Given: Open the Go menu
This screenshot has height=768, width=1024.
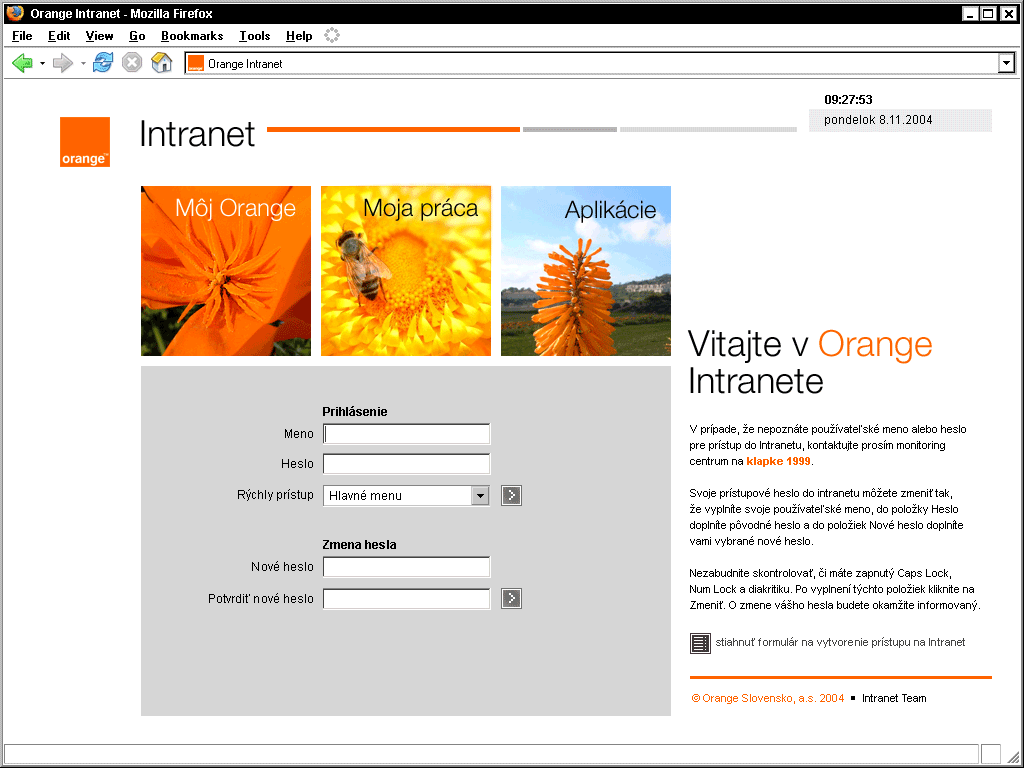Looking at the screenshot, I should 137,36.
